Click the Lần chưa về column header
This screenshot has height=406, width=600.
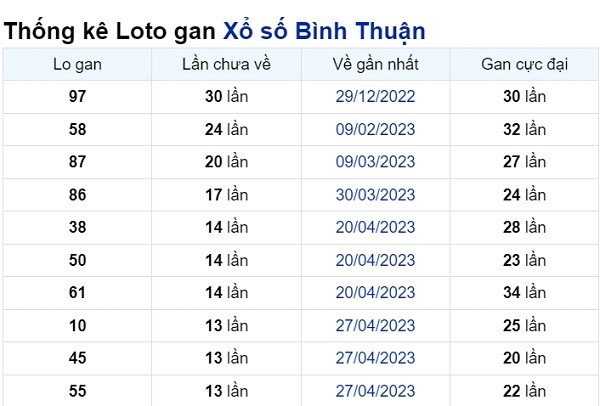coord(227,64)
